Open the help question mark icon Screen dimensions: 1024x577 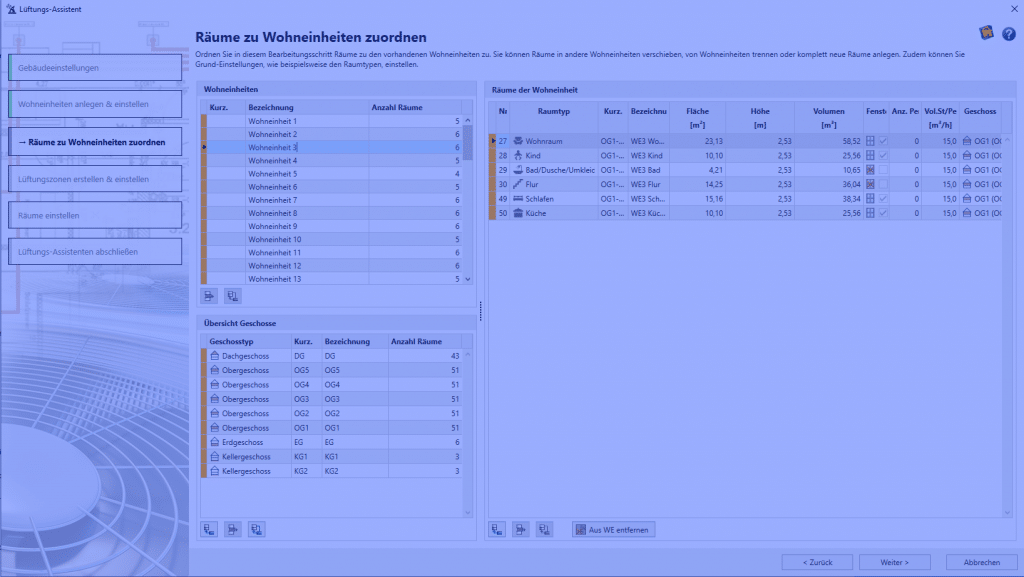(x=1008, y=34)
